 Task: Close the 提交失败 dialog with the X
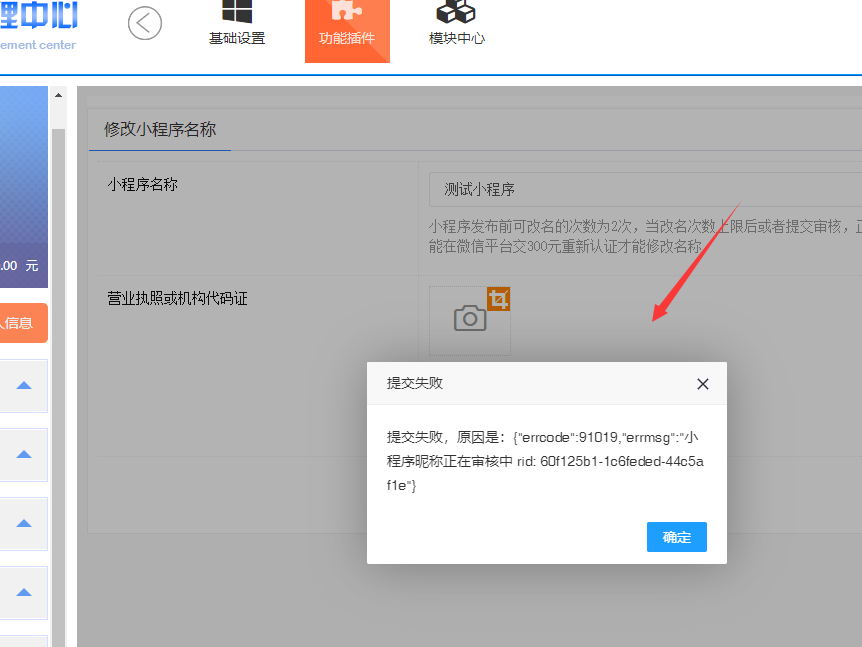[702, 384]
